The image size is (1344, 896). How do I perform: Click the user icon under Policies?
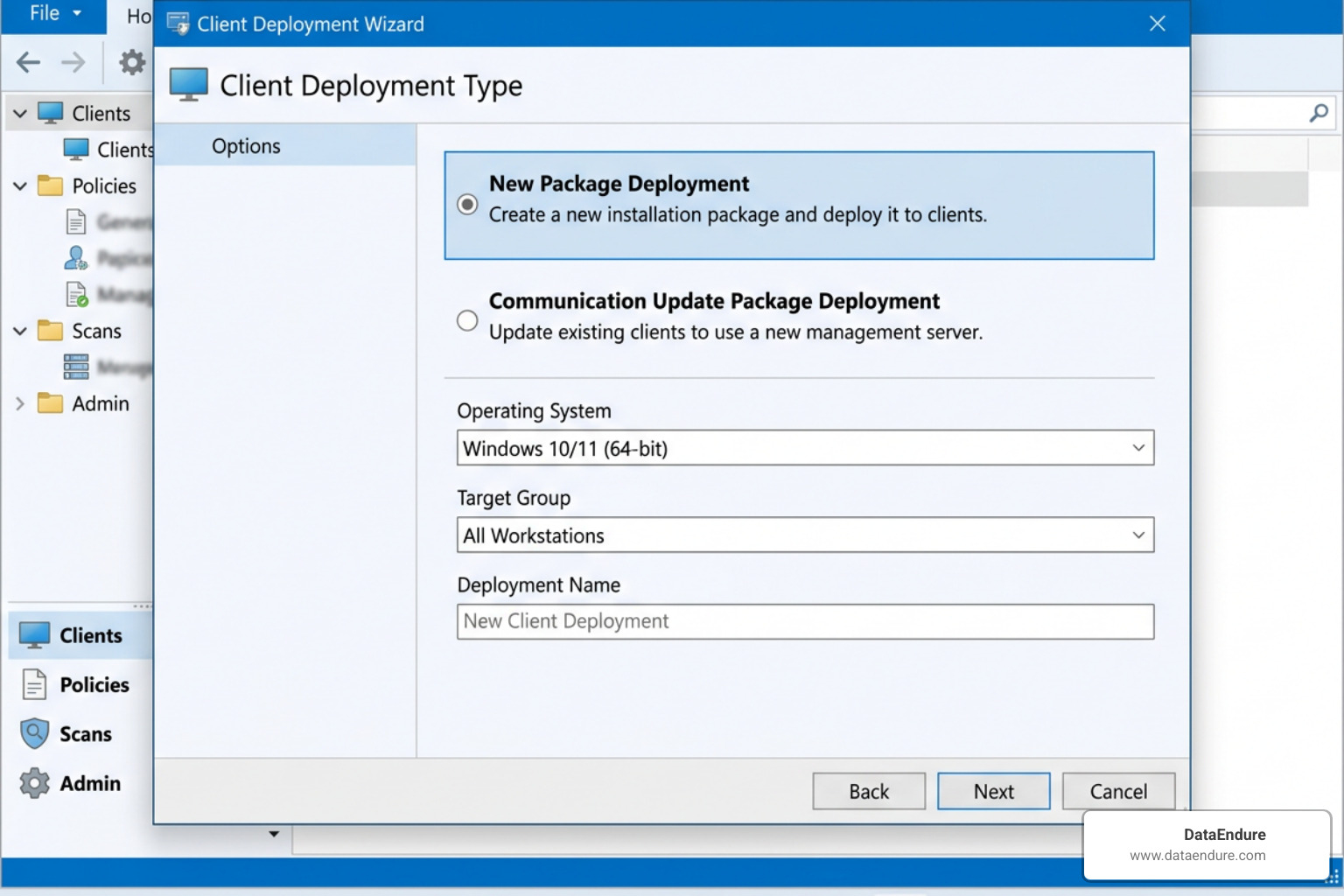pos(76,258)
